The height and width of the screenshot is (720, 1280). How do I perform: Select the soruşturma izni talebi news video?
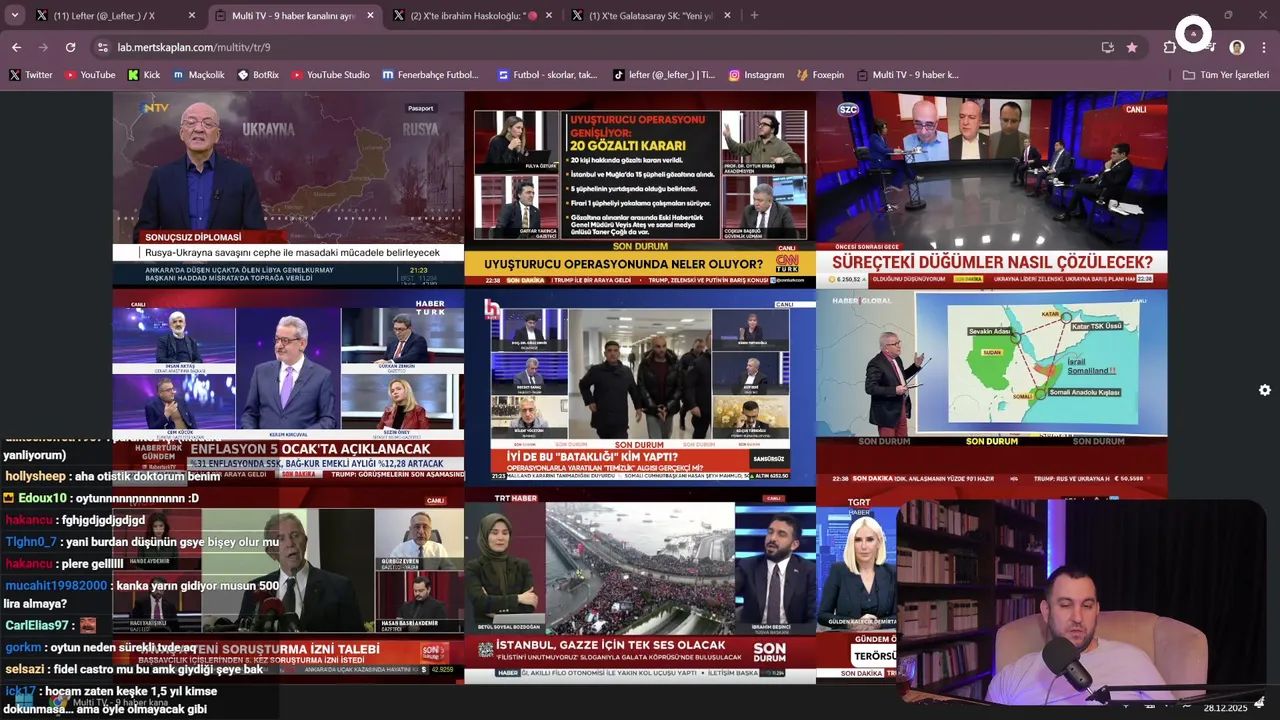(288, 586)
